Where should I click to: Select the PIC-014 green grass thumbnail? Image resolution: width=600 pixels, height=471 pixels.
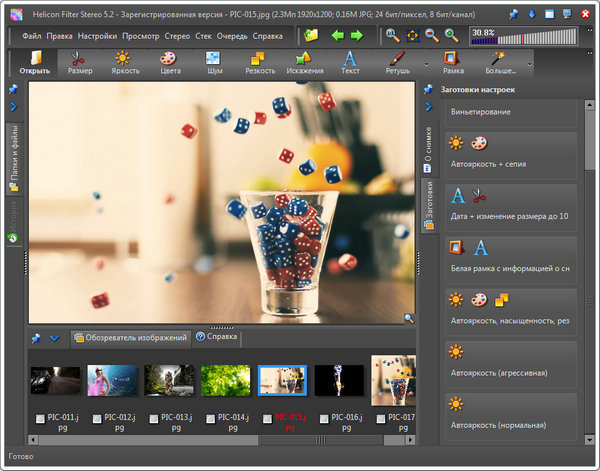pyautogui.click(x=225, y=380)
